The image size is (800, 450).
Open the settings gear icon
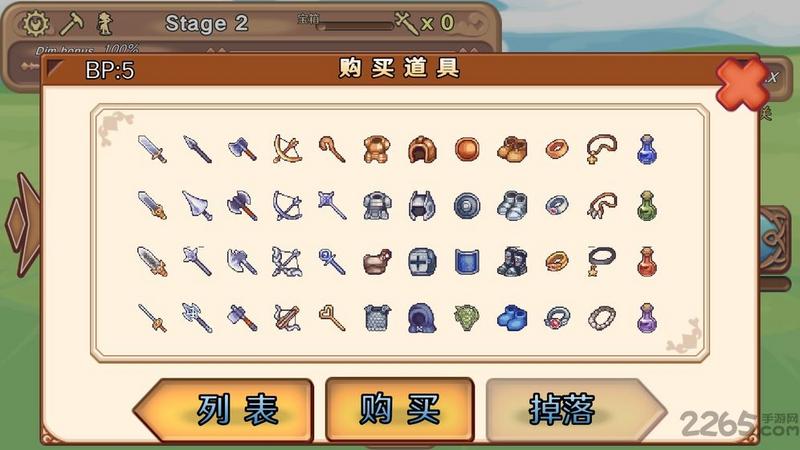35,24
